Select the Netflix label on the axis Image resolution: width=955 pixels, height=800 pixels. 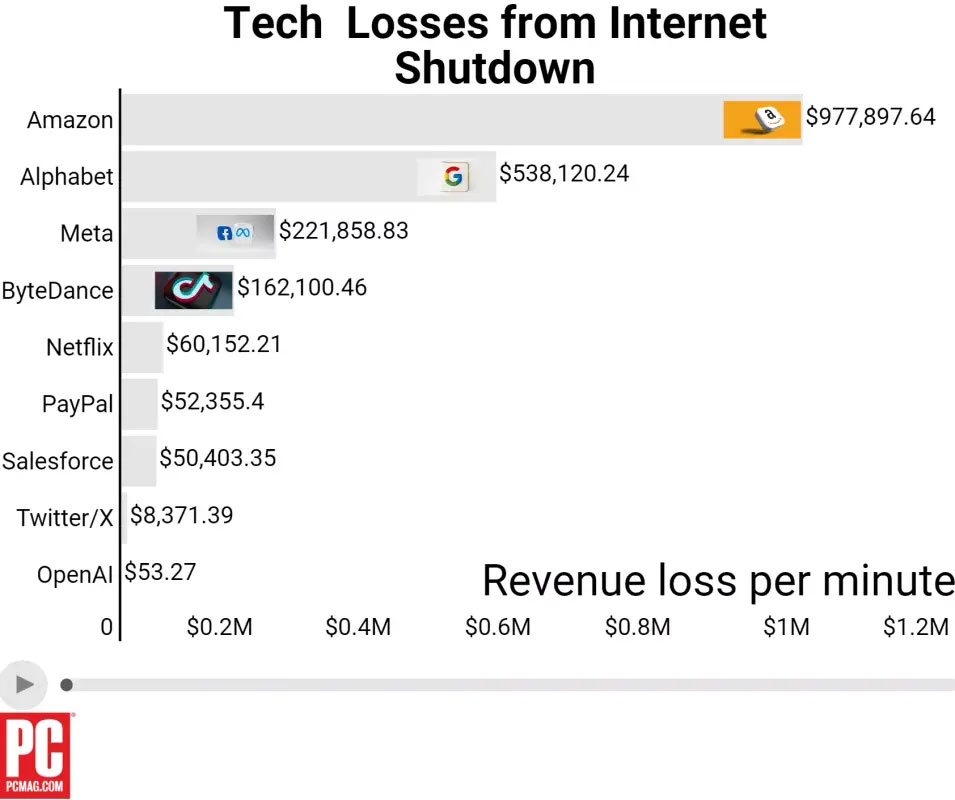[x=79, y=347]
